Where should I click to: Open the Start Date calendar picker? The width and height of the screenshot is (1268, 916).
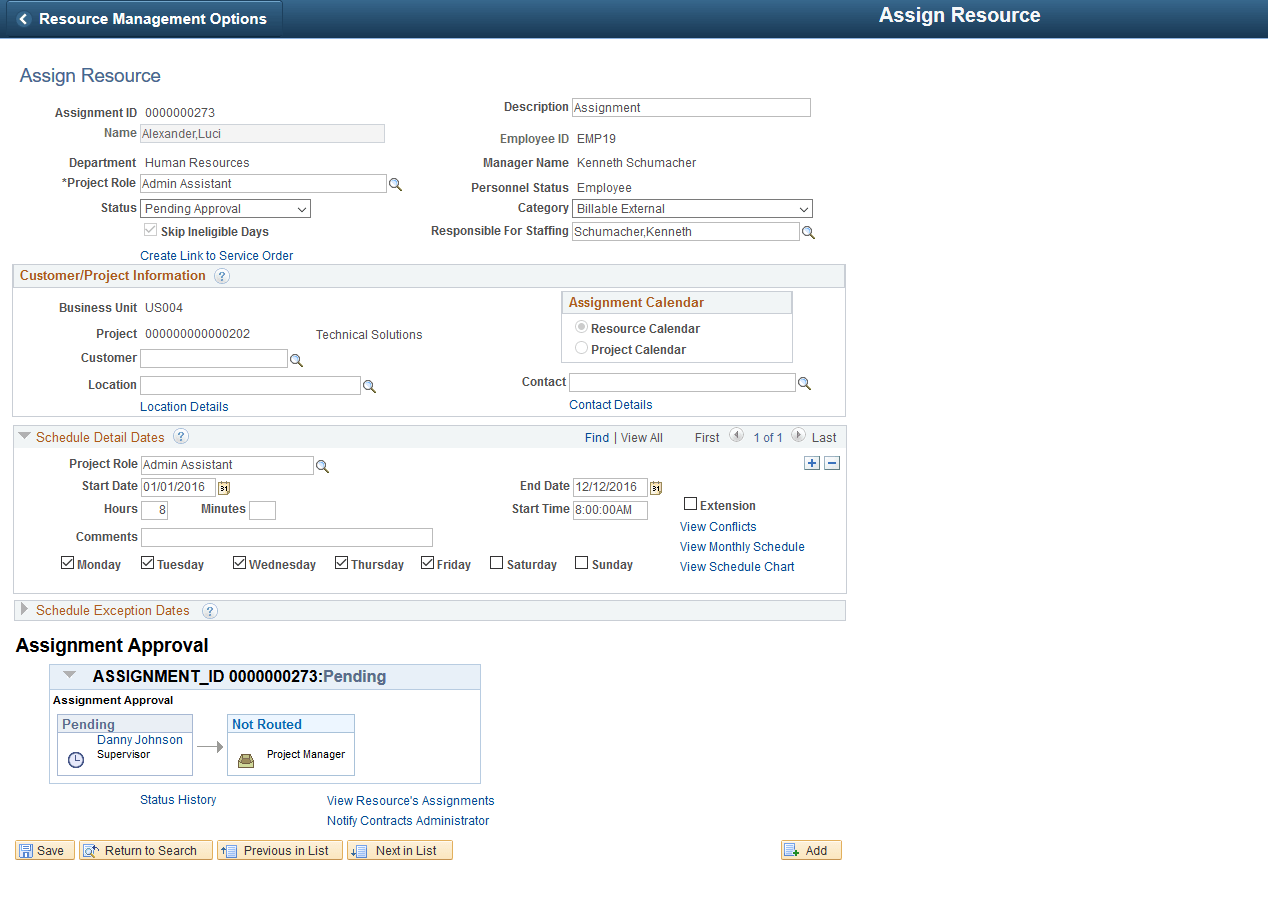pos(223,487)
